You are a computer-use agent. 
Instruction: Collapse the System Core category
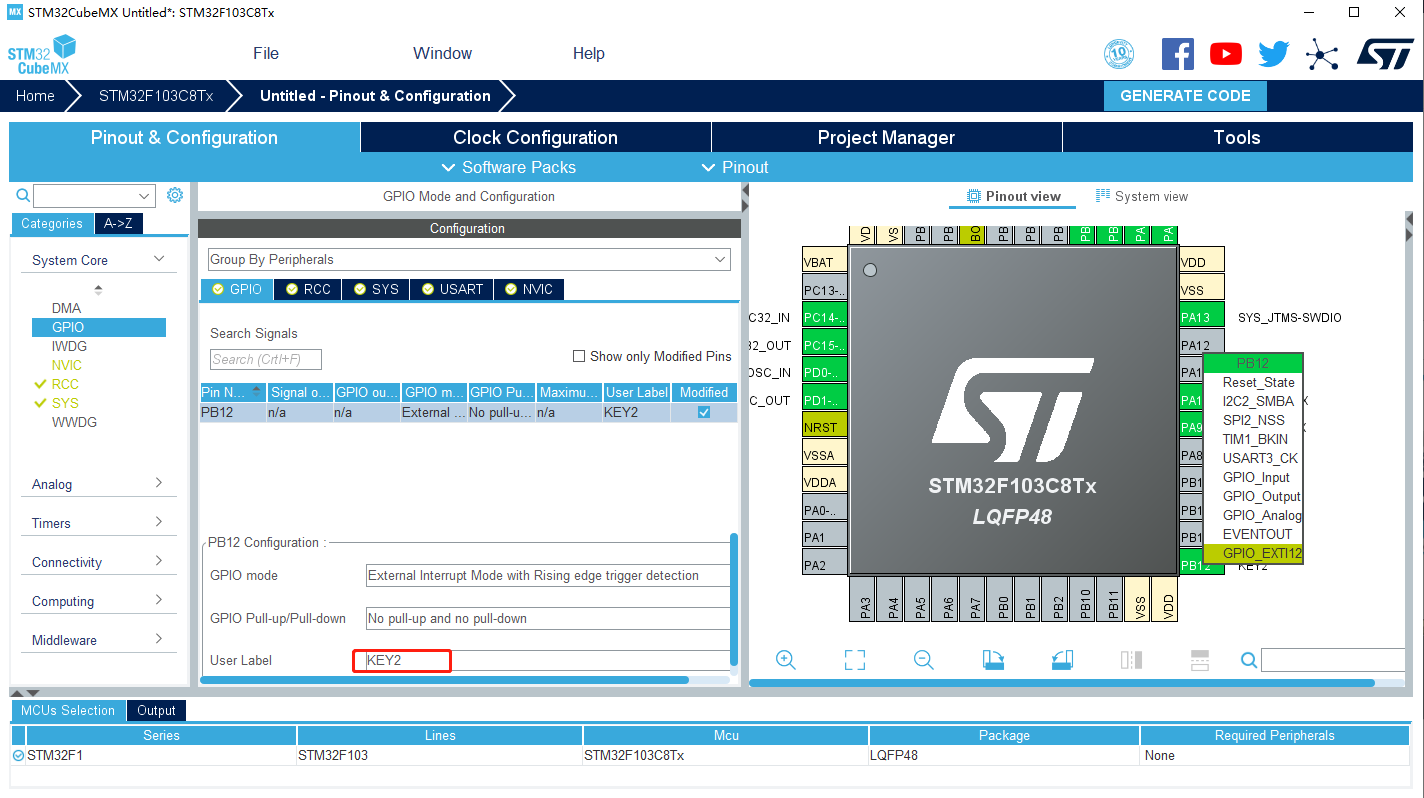click(159, 259)
